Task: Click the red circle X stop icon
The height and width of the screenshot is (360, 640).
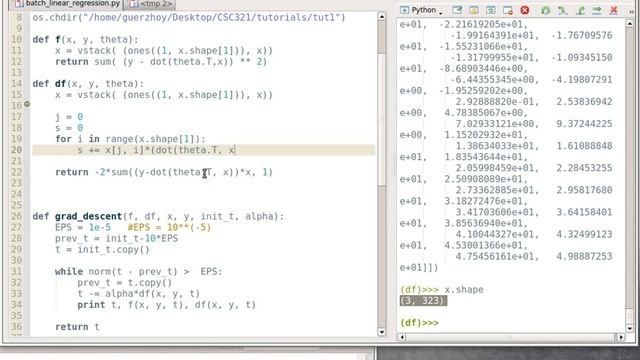Action: (525, 10)
